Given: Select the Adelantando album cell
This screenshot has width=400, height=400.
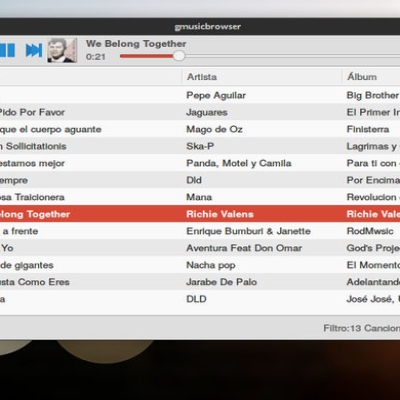Looking at the screenshot, I should (x=373, y=282).
